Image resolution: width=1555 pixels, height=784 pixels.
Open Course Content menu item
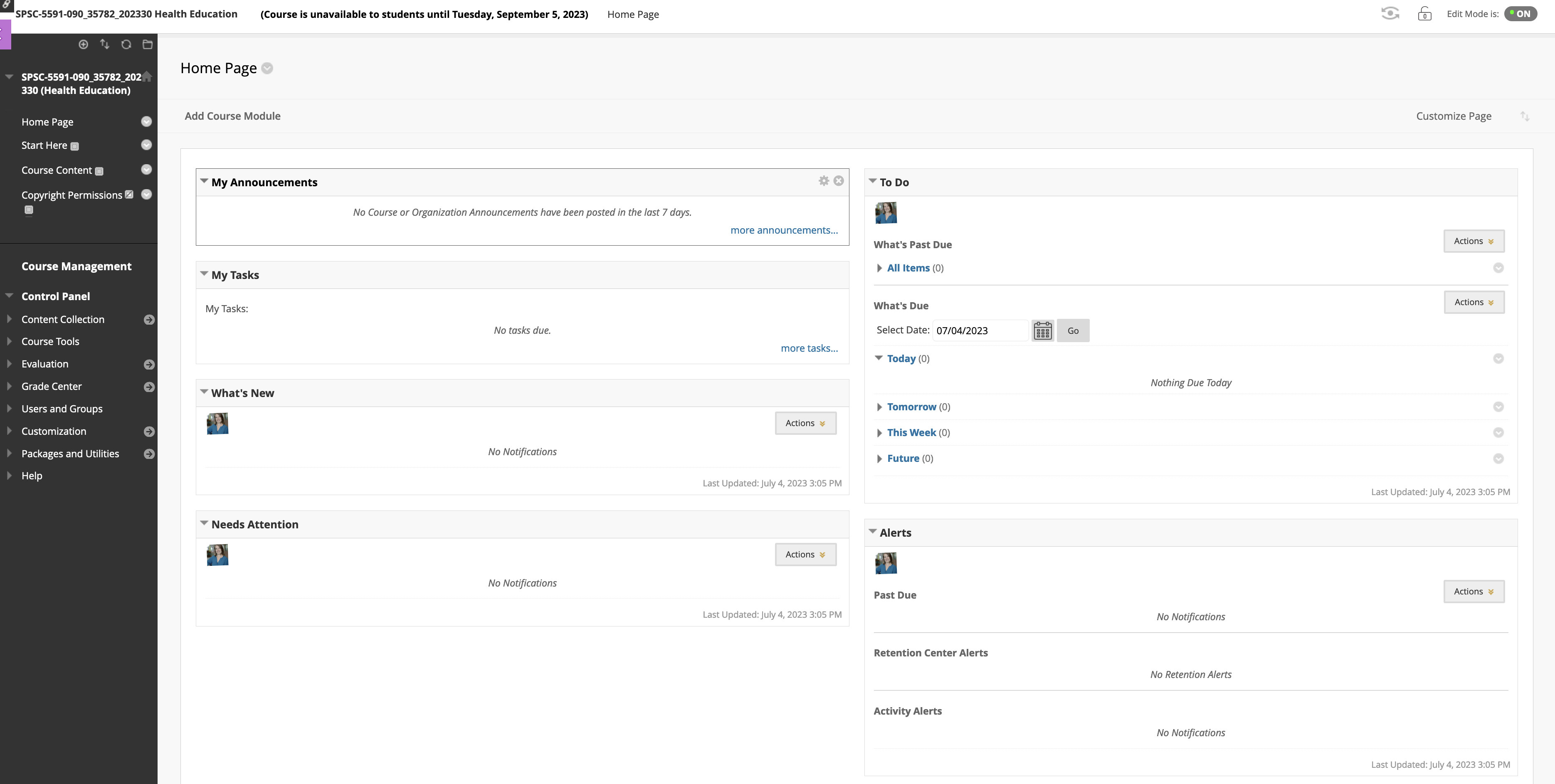[x=56, y=170]
